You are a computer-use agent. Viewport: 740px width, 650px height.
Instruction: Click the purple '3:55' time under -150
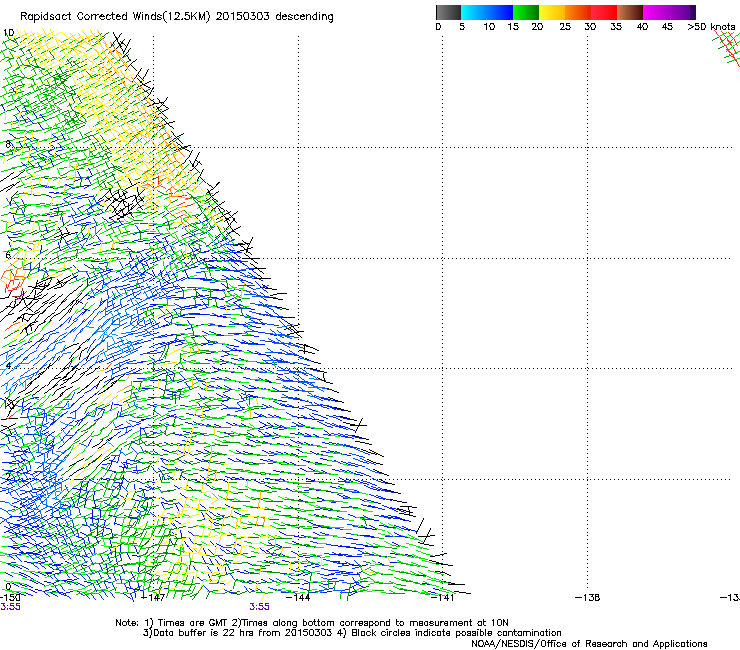coord(10,607)
